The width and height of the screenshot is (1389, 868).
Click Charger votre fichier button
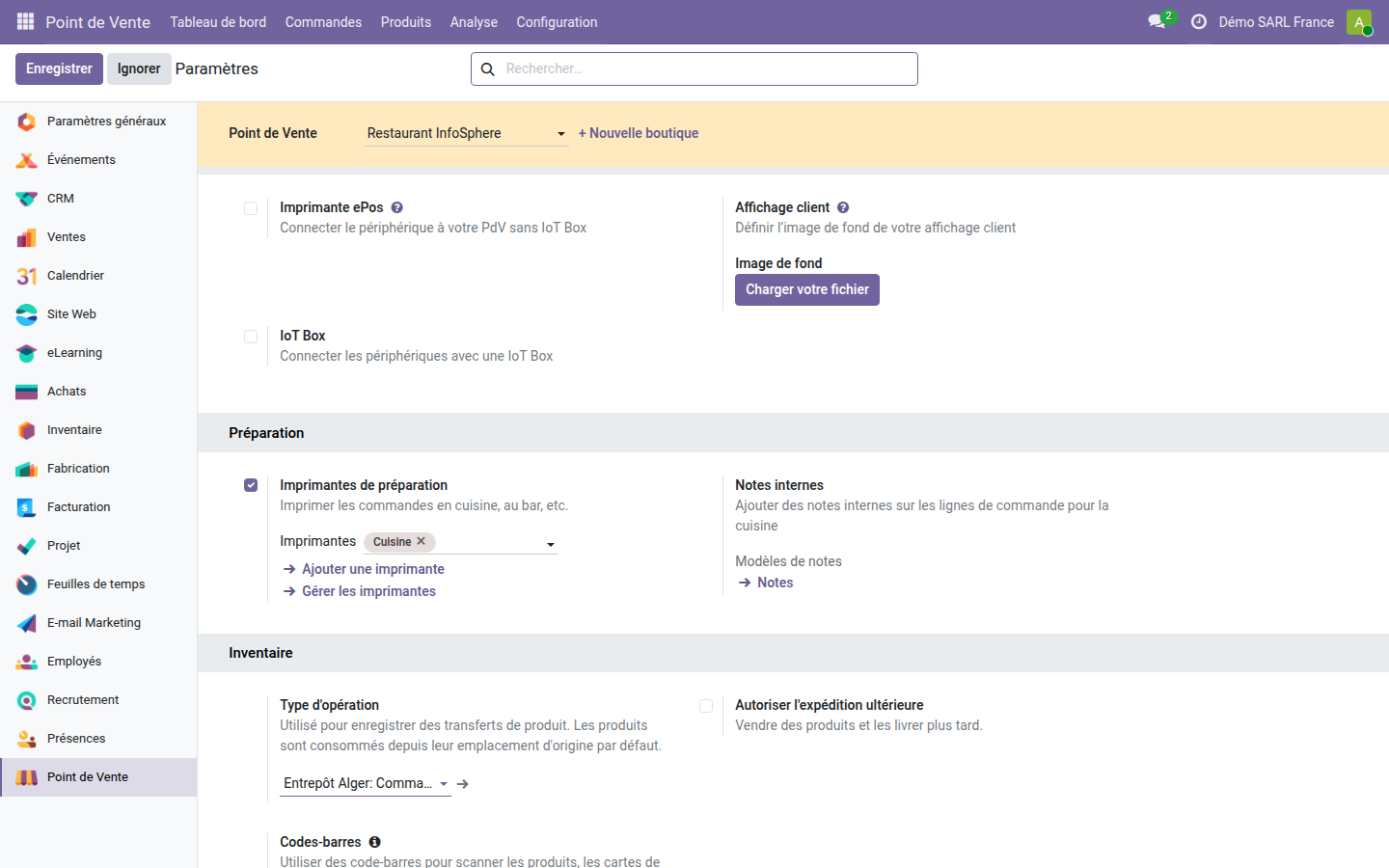[x=807, y=289]
